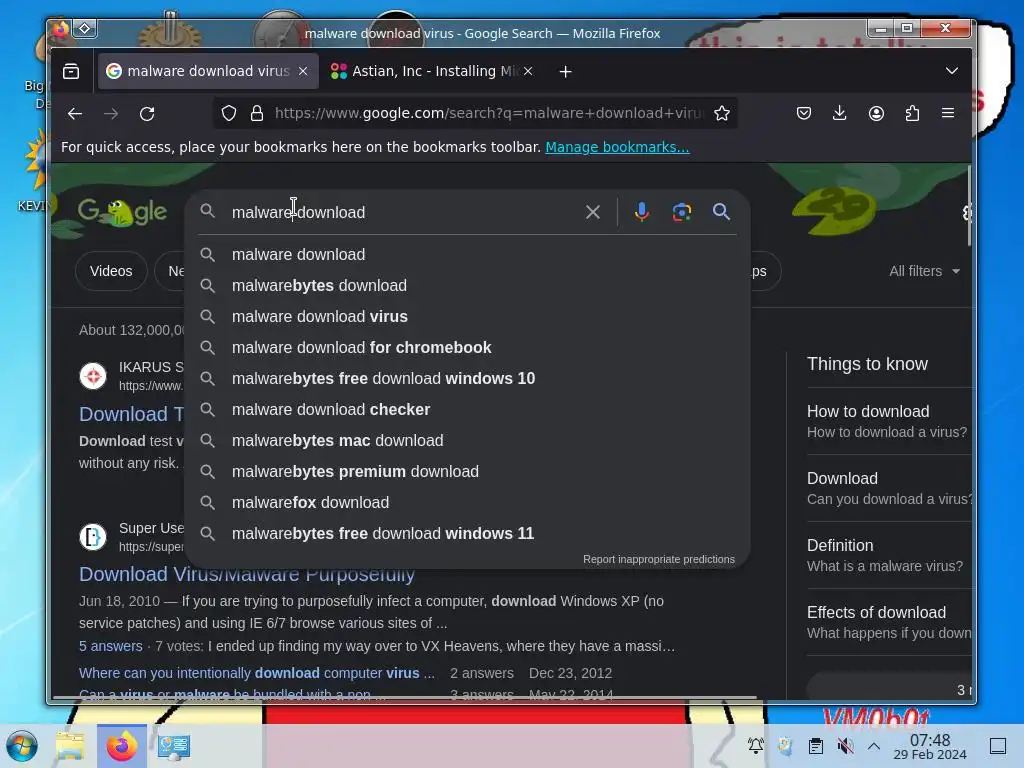Expand How to download topic
This screenshot has width=1024, height=768.
889,421
